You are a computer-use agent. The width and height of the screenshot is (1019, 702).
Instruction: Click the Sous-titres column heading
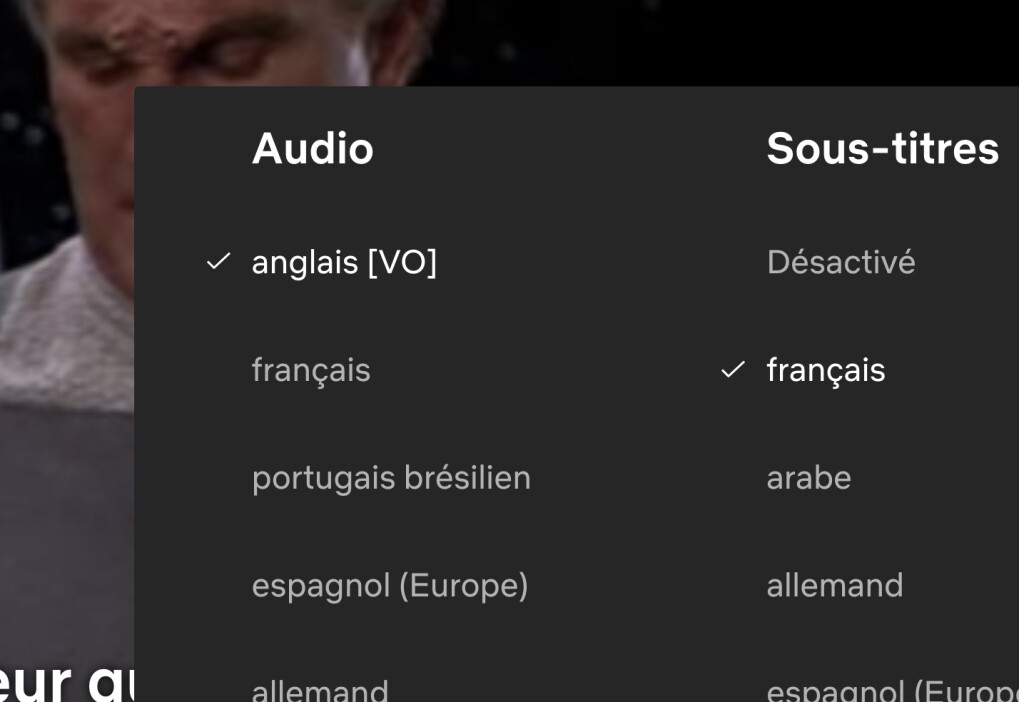(882, 149)
